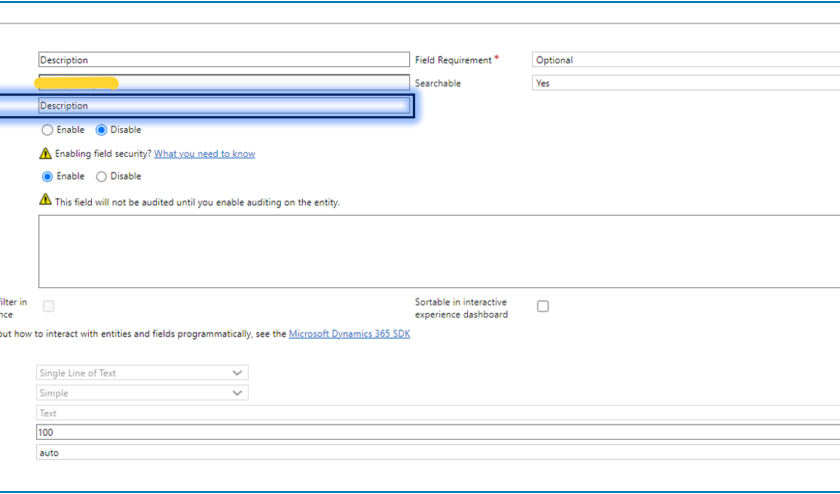The height and width of the screenshot is (494, 840).
Task: Expand the Single Line of Text dropdown
Action: [x=142, y=373]
